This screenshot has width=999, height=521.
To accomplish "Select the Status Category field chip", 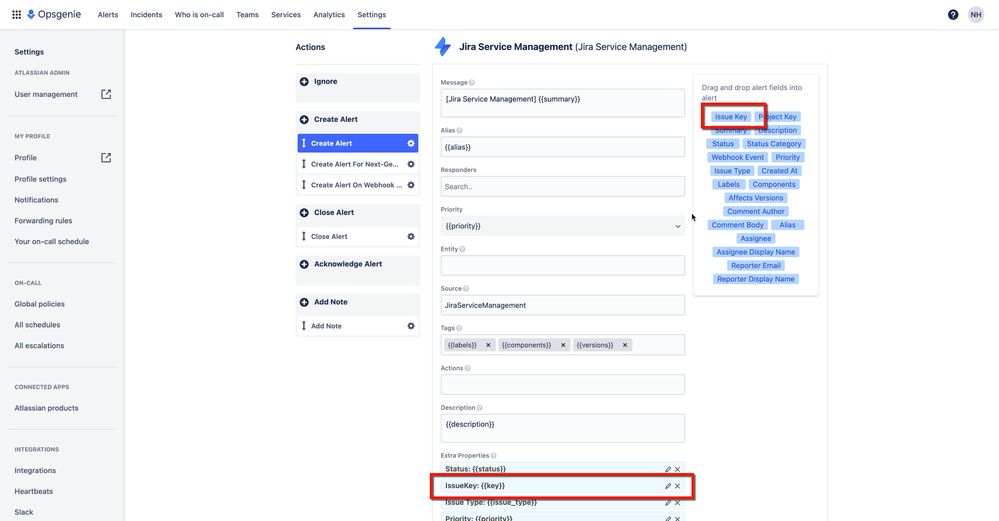I will (x=773, y=144).
